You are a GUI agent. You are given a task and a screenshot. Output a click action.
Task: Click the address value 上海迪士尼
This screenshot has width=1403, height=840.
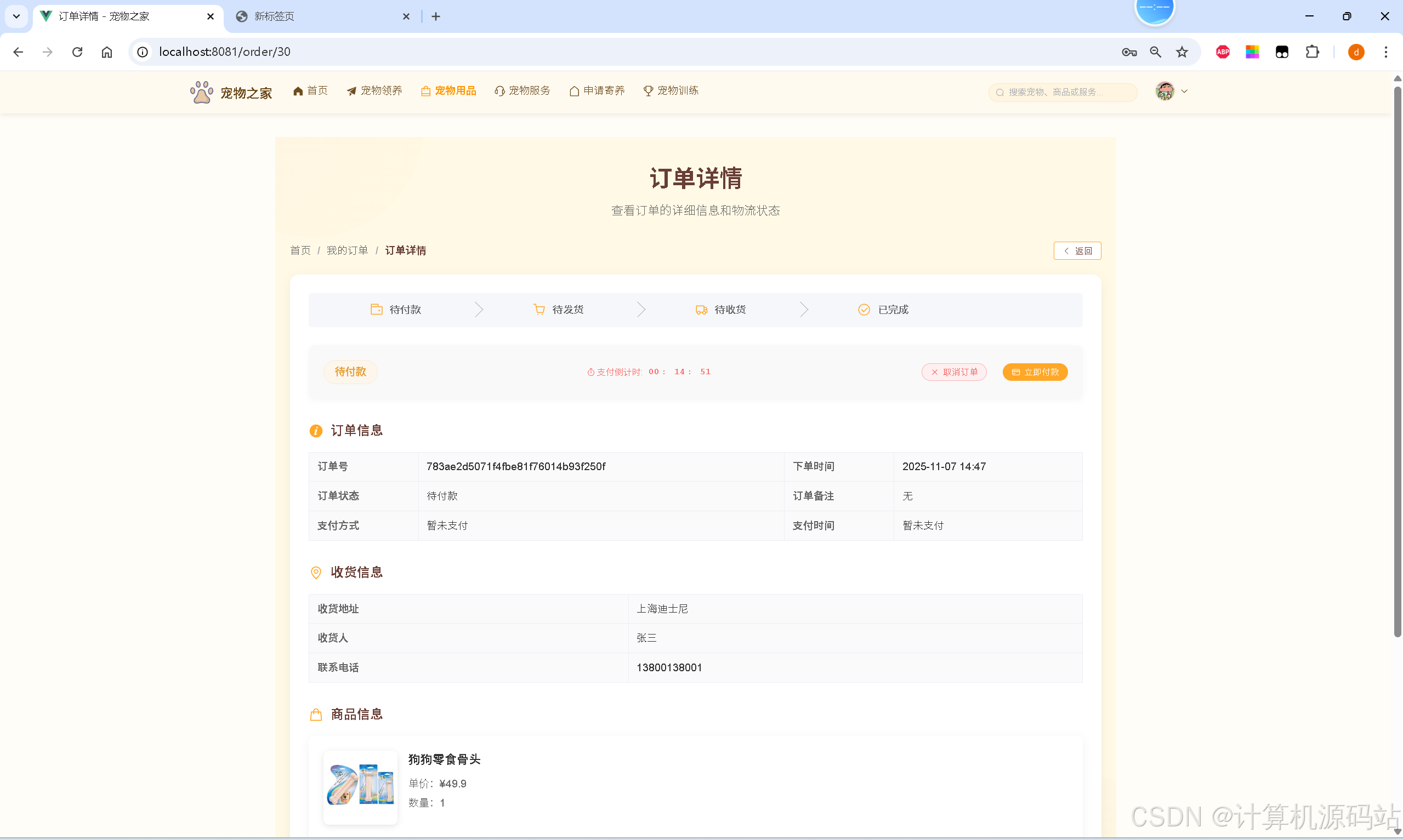point(662,608)
